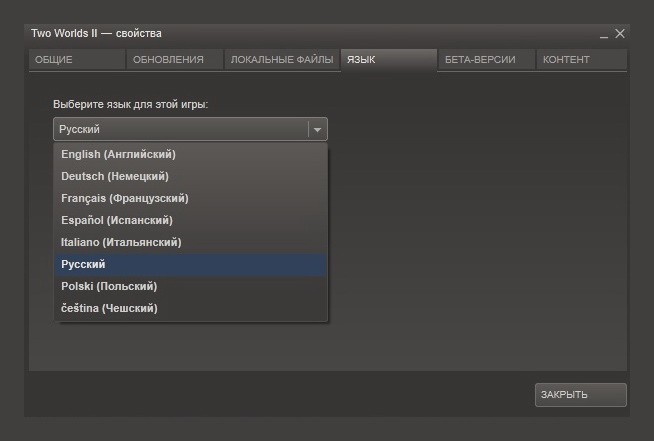654x441 pixels.
Task: Select Italiano (Итальянский) language
Action: [191, 242]
